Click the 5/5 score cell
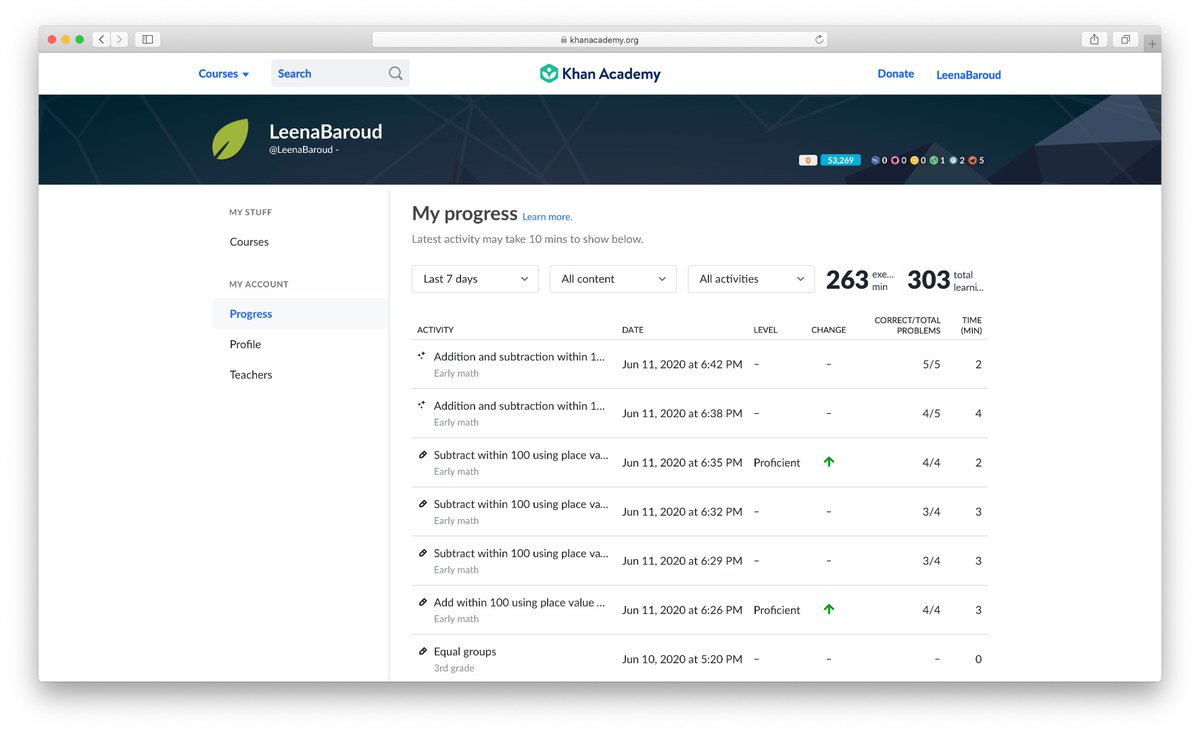1200x733 pixels. point(931,365)
